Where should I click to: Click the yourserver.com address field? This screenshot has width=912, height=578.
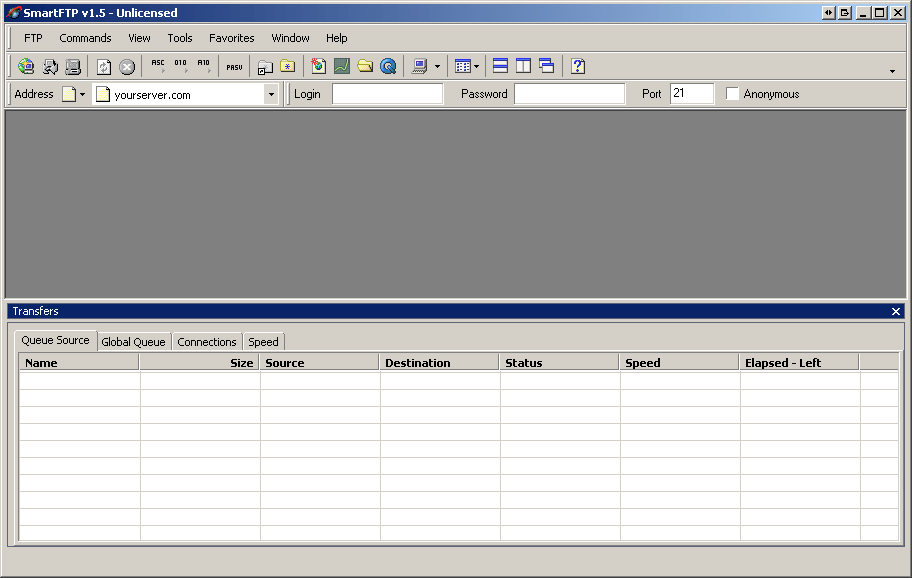(179, 95)
